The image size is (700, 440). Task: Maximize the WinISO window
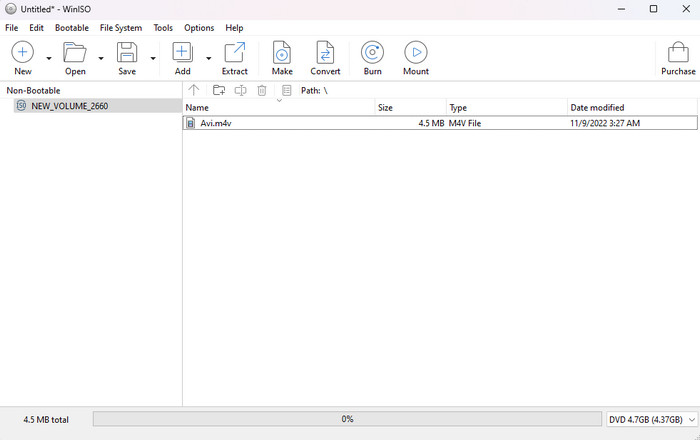click(654, 9)
